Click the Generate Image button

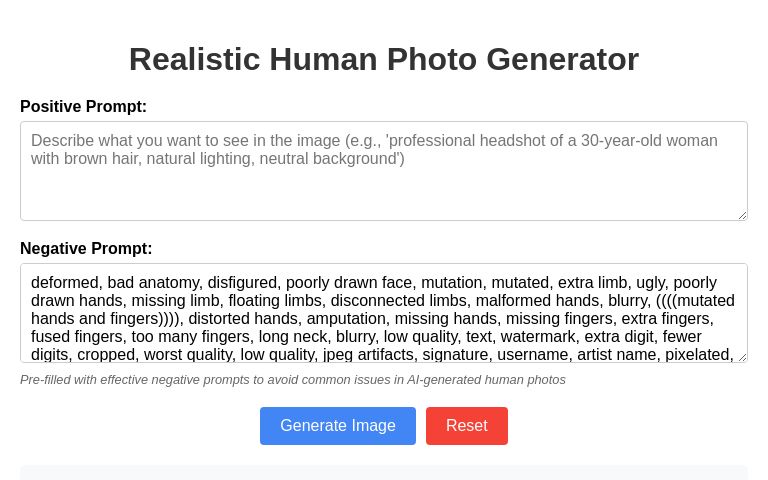point(337,426)
